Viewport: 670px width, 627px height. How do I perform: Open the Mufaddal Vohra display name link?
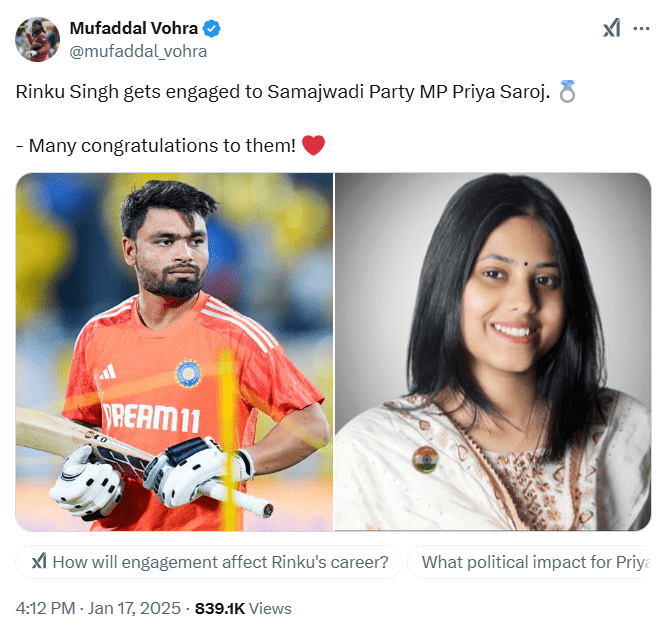click(134, 29)
